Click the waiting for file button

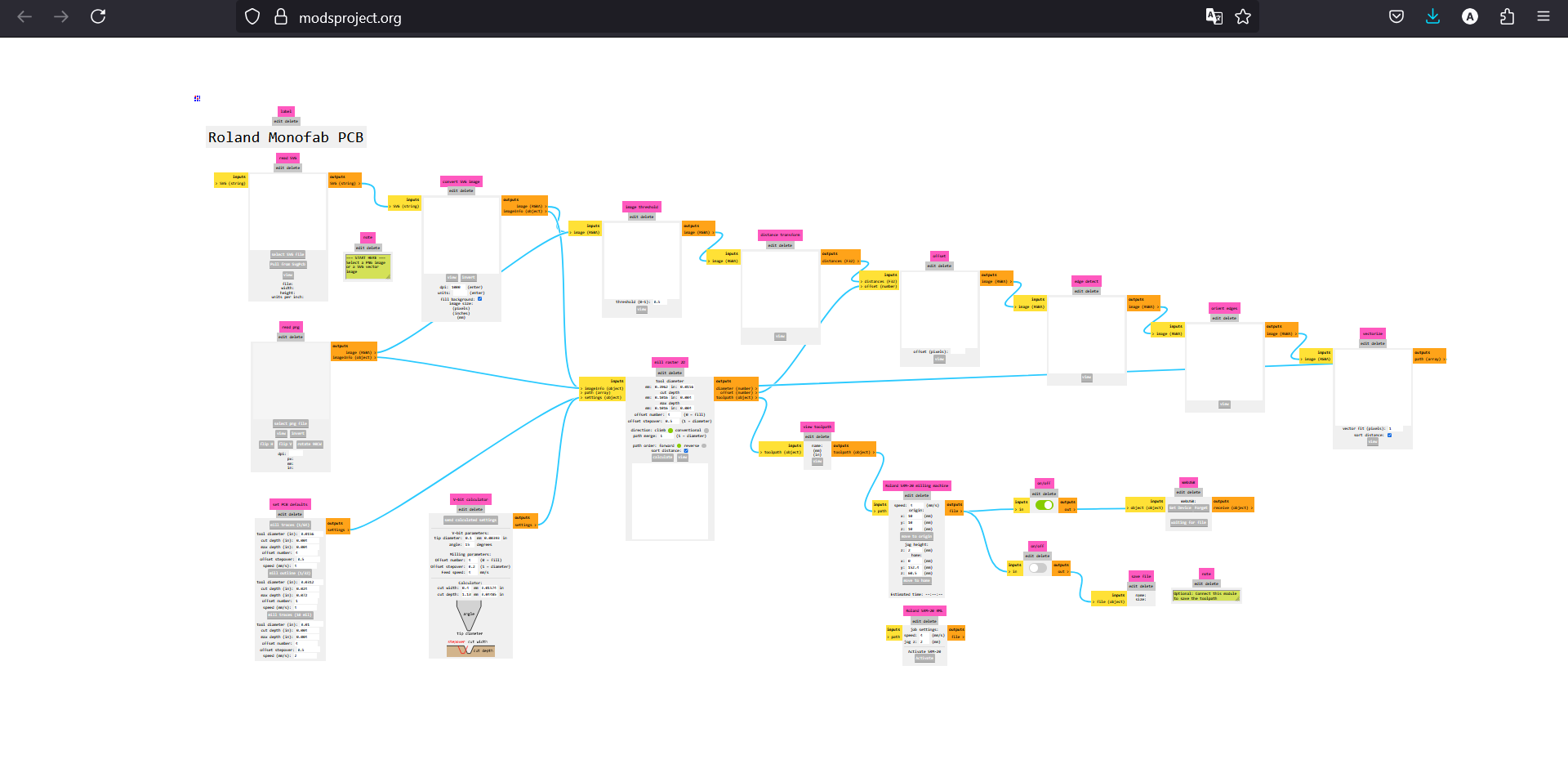click(x=1188, y=522)
